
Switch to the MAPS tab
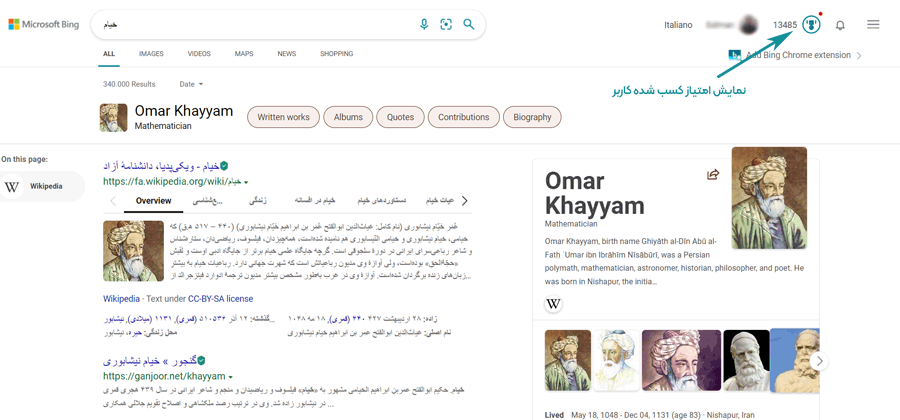click(x=244, y=54)
